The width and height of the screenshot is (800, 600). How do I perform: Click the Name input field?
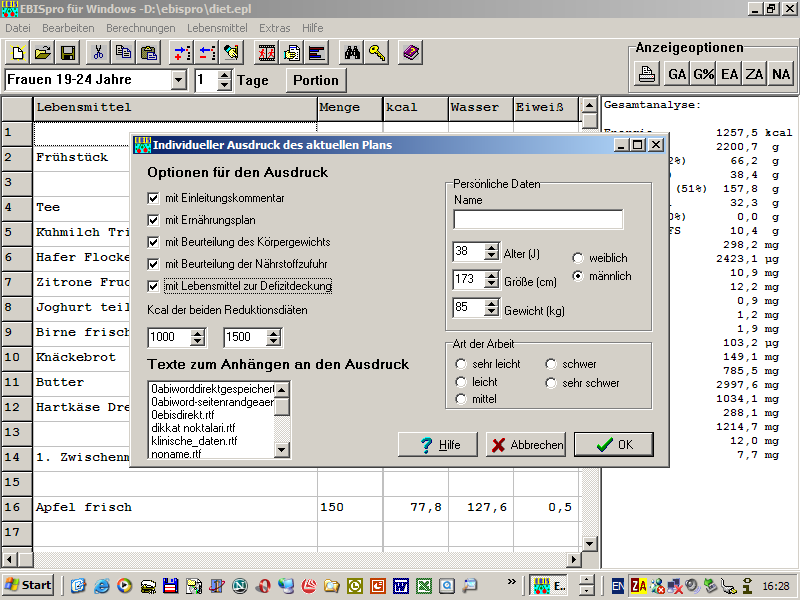point(538,219)
